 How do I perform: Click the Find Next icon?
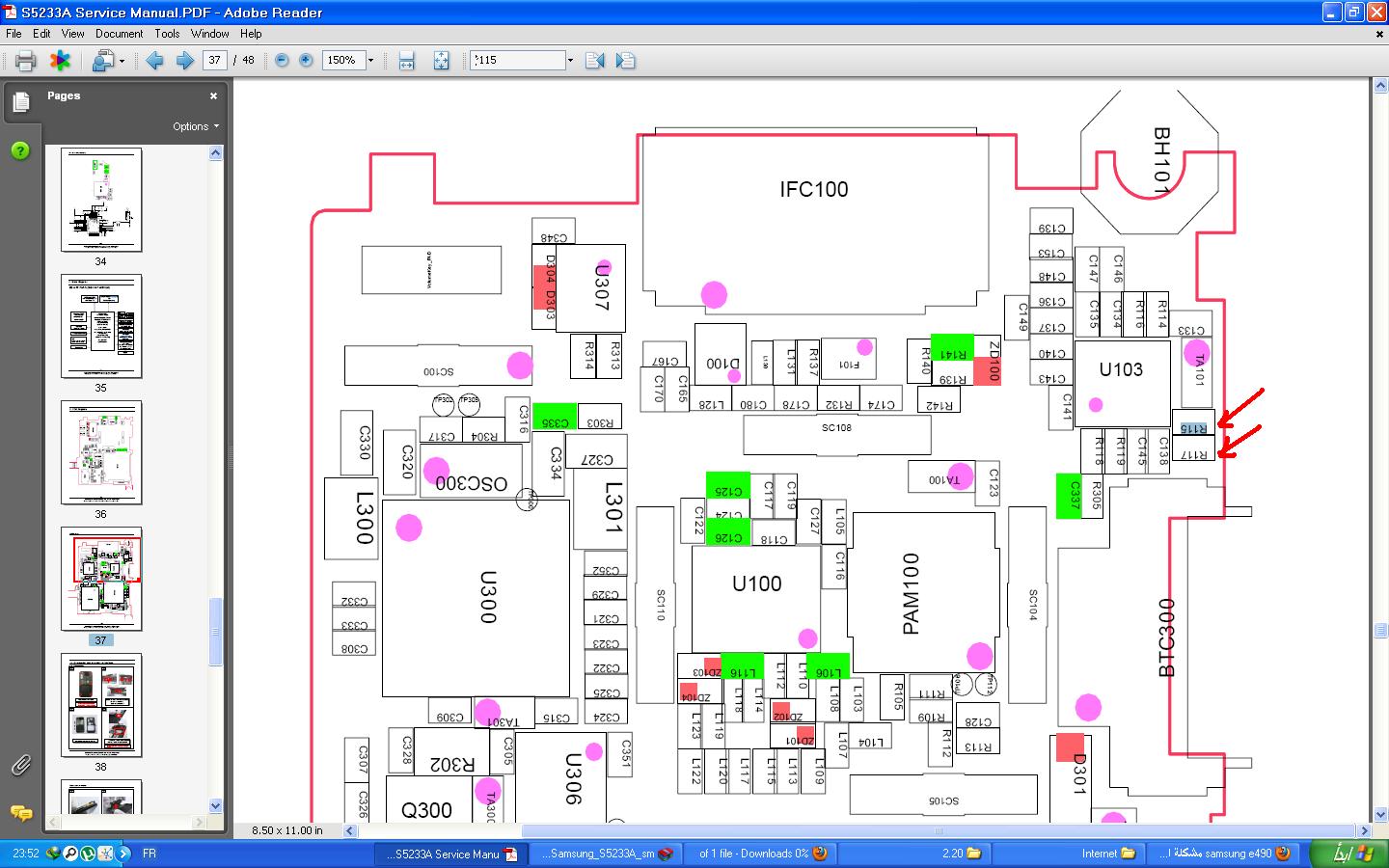(x=625, y=60)
